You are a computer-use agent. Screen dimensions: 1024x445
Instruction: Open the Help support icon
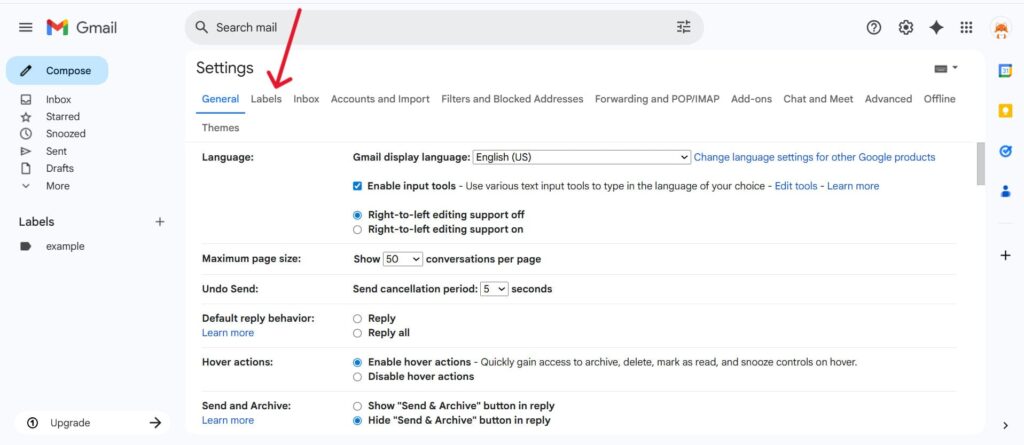(874, 27)
